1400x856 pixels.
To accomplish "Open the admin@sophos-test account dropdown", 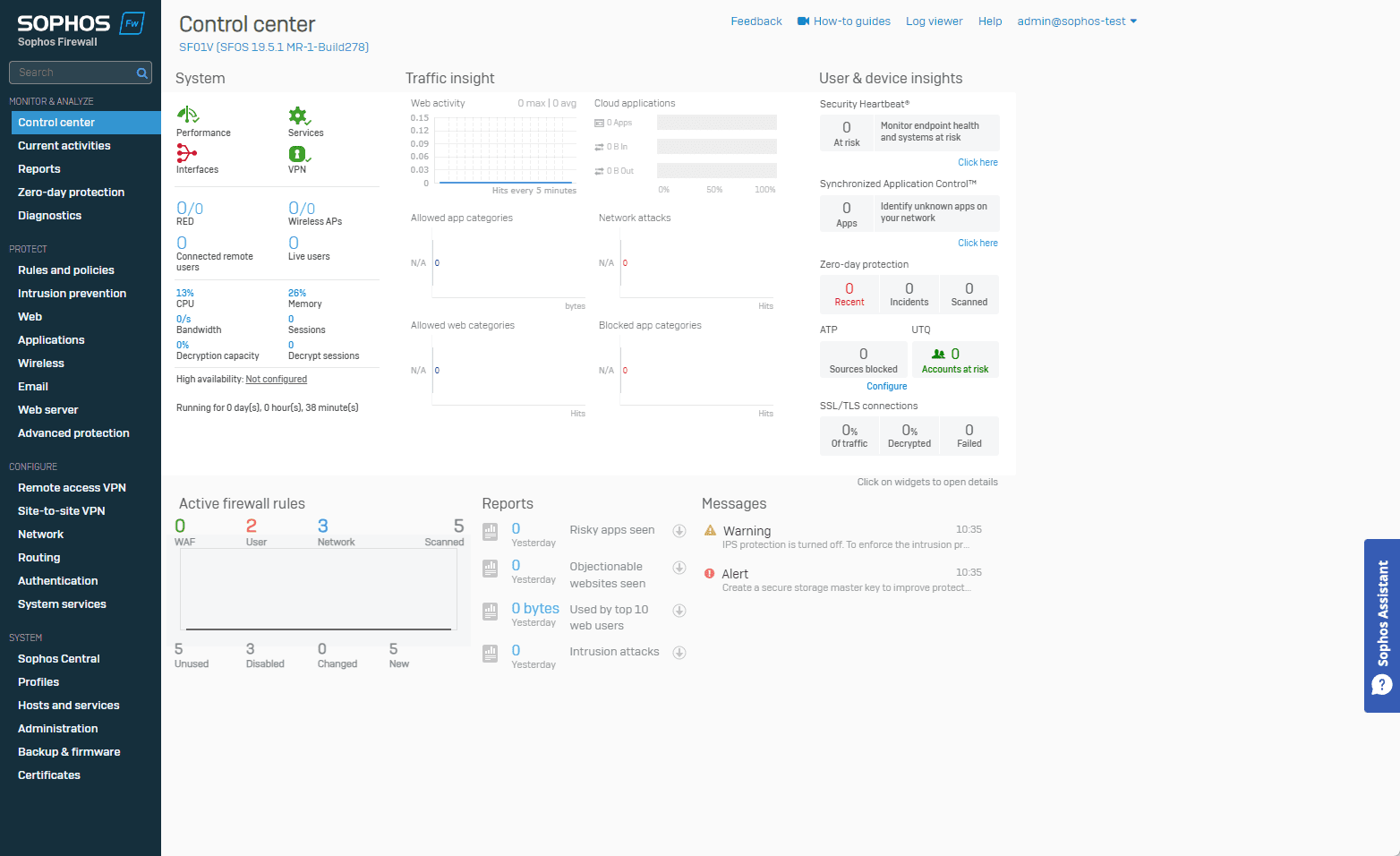I will click(1077, 21).
